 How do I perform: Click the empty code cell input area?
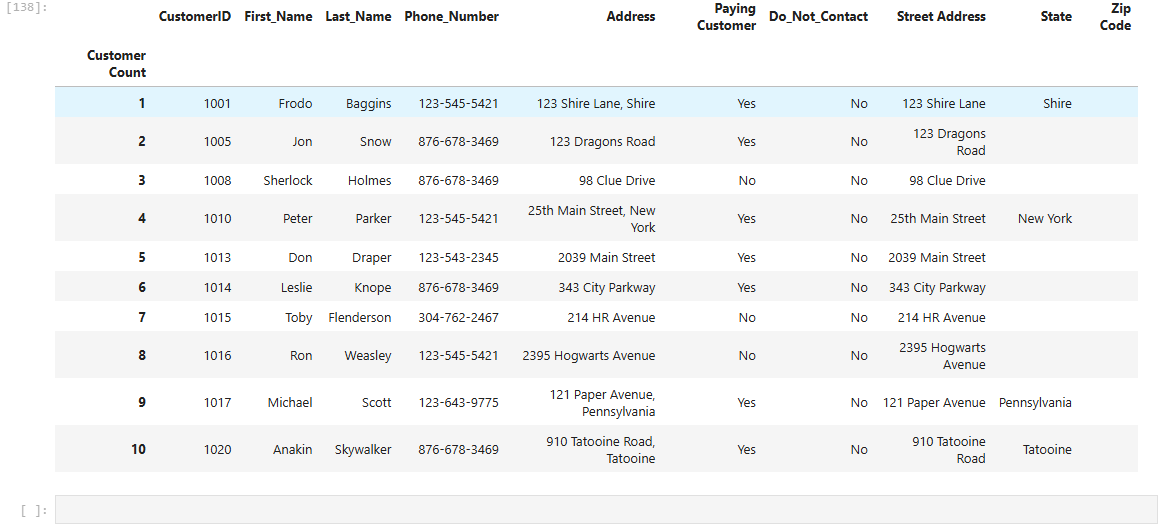point(605,510)
